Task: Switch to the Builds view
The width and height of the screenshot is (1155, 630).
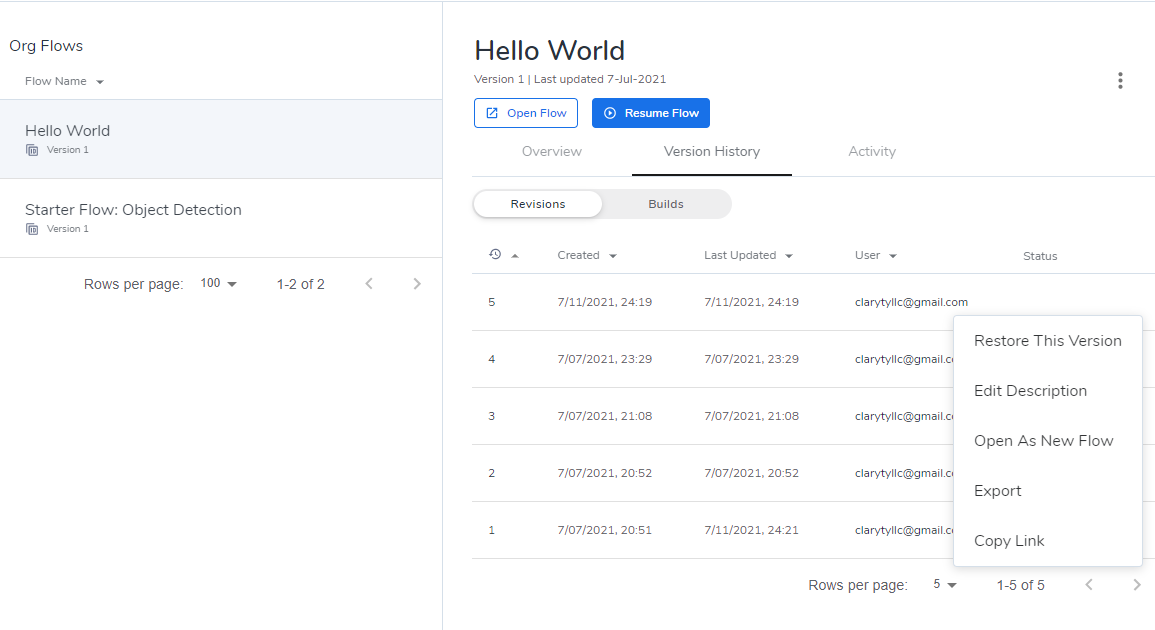Action: [x=665, y=204]
